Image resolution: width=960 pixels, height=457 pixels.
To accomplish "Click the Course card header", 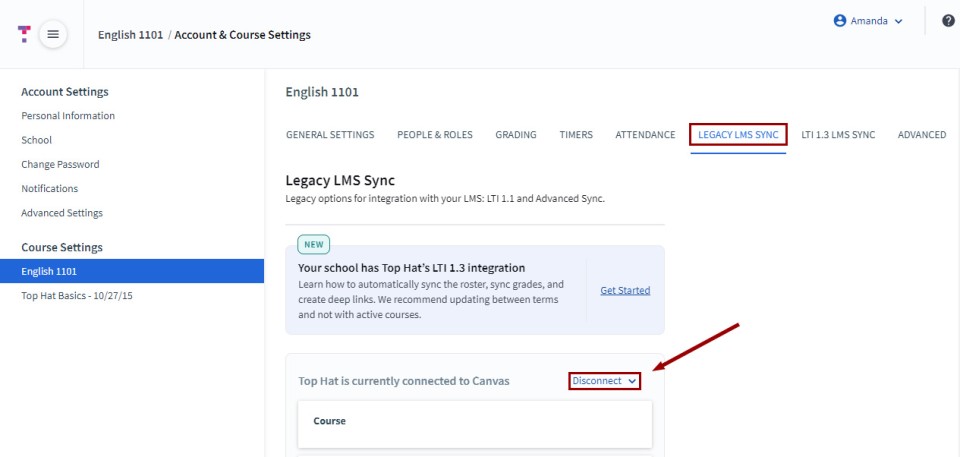I will [329, 421].
